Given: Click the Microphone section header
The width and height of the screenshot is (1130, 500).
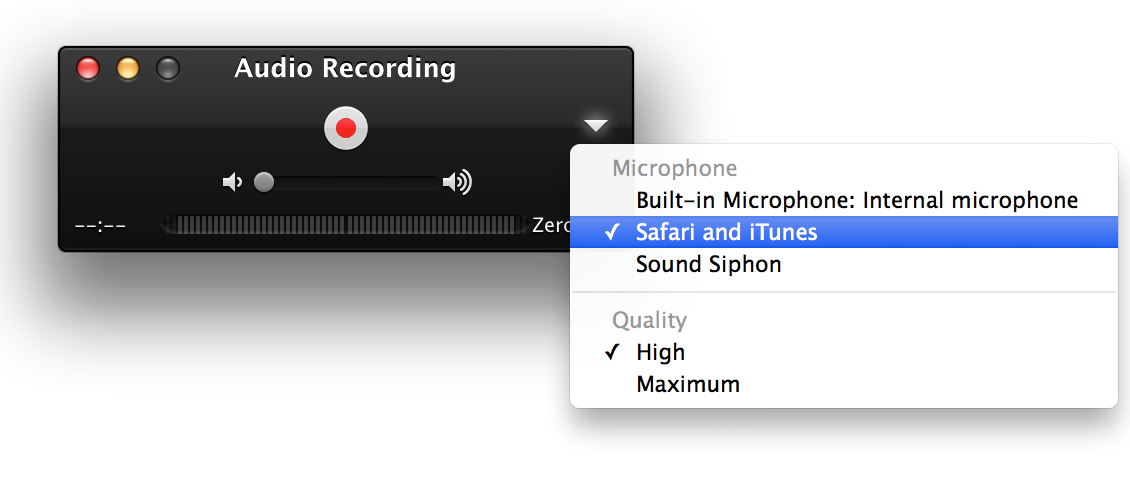Looking at the screenshot, I should click(x=675, y=169).
